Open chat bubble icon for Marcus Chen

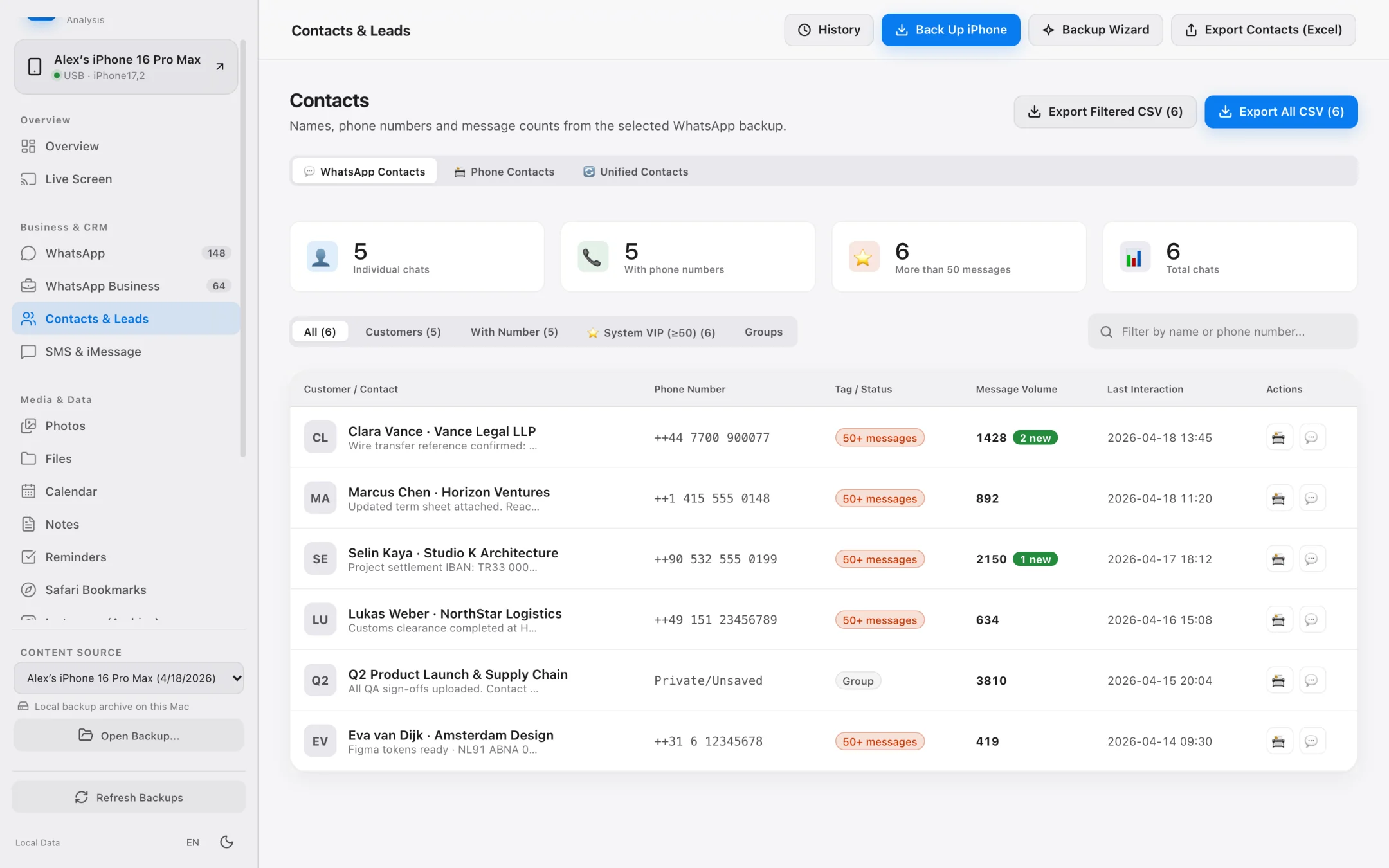click(x=1312, y=498)
